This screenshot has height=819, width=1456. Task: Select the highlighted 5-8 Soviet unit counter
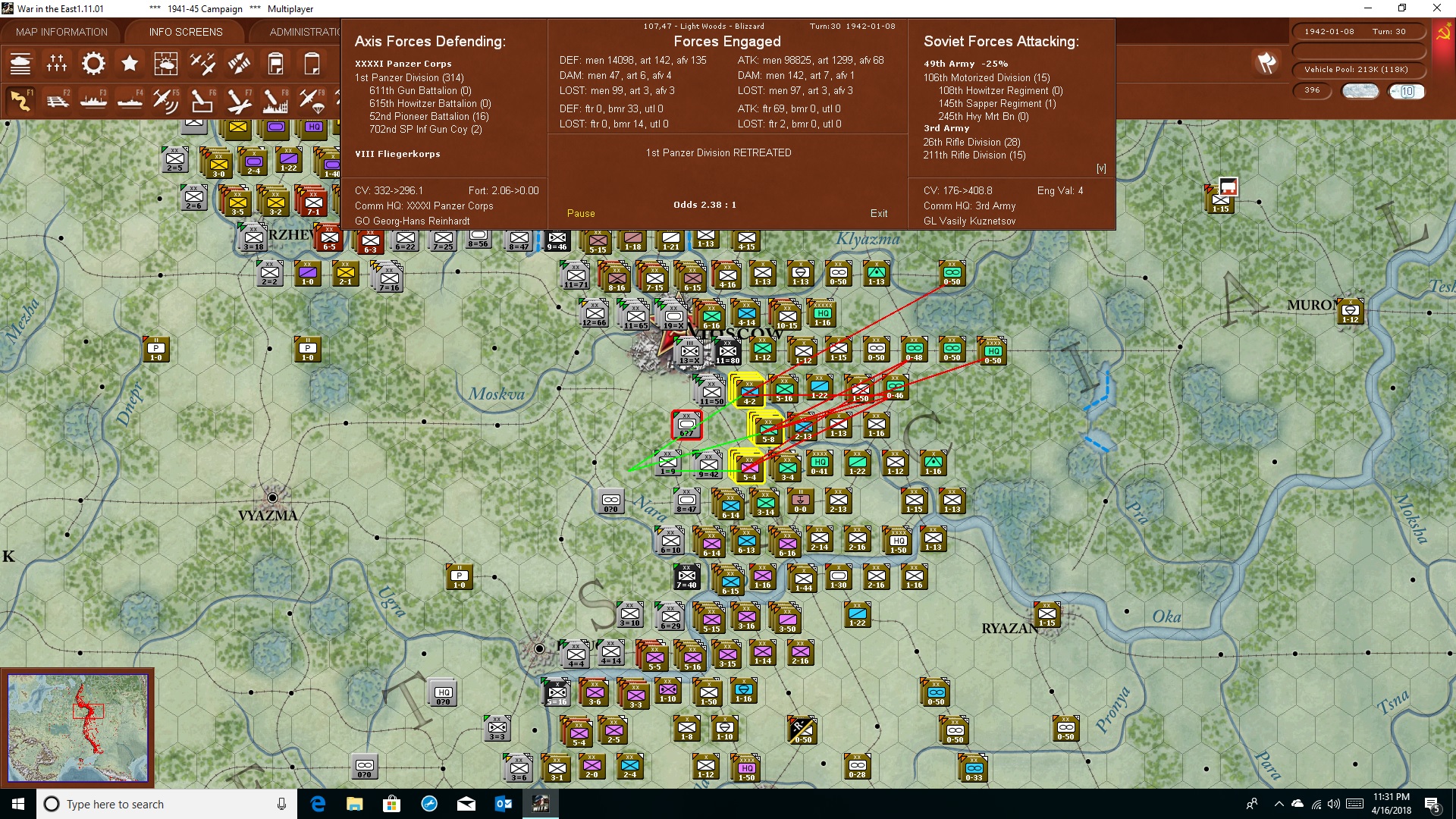[x=767, y=428]
